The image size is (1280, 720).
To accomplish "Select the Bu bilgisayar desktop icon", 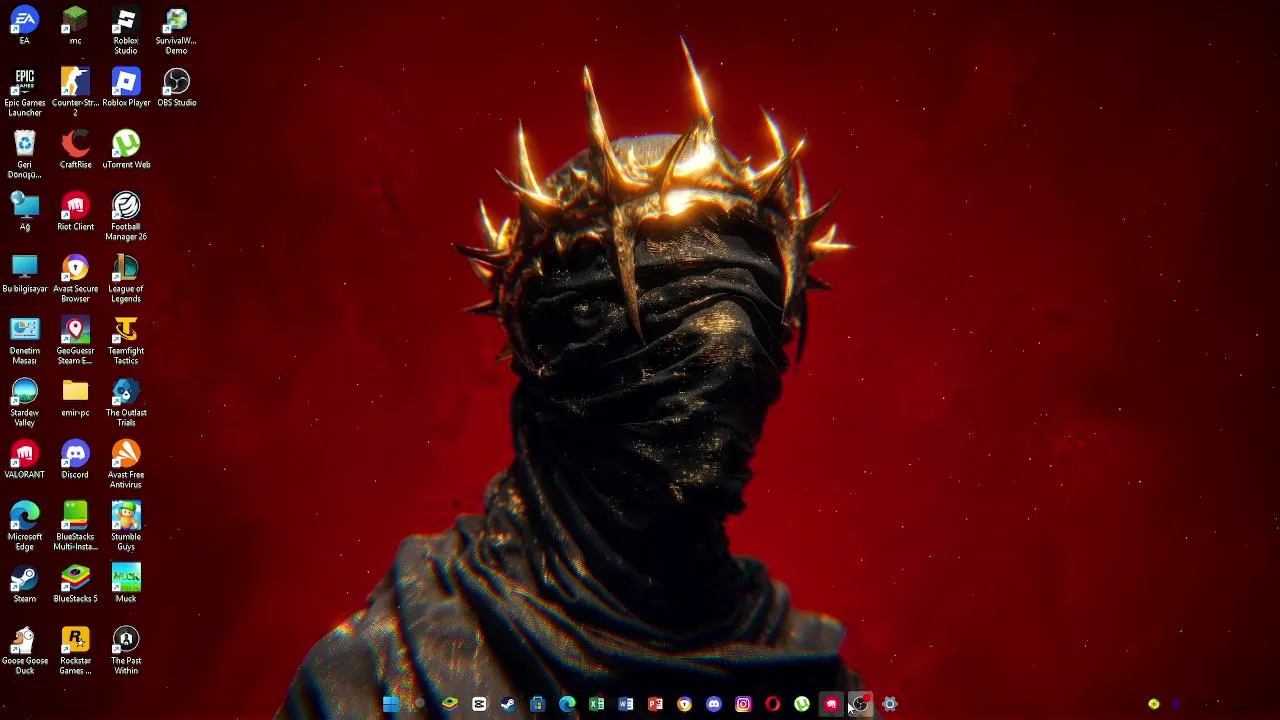I will [25, 275].
